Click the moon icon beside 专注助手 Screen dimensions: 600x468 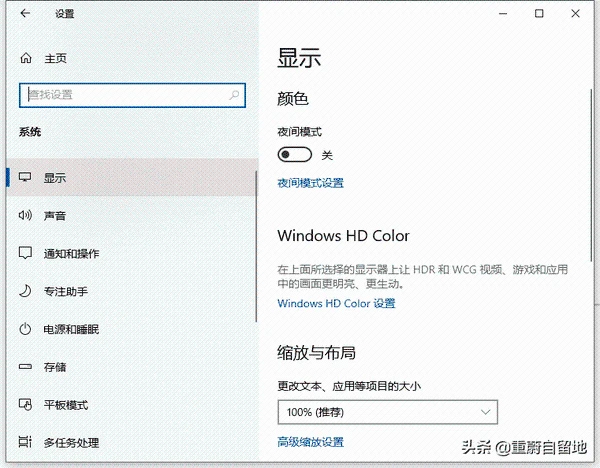[x=25, y=291]
